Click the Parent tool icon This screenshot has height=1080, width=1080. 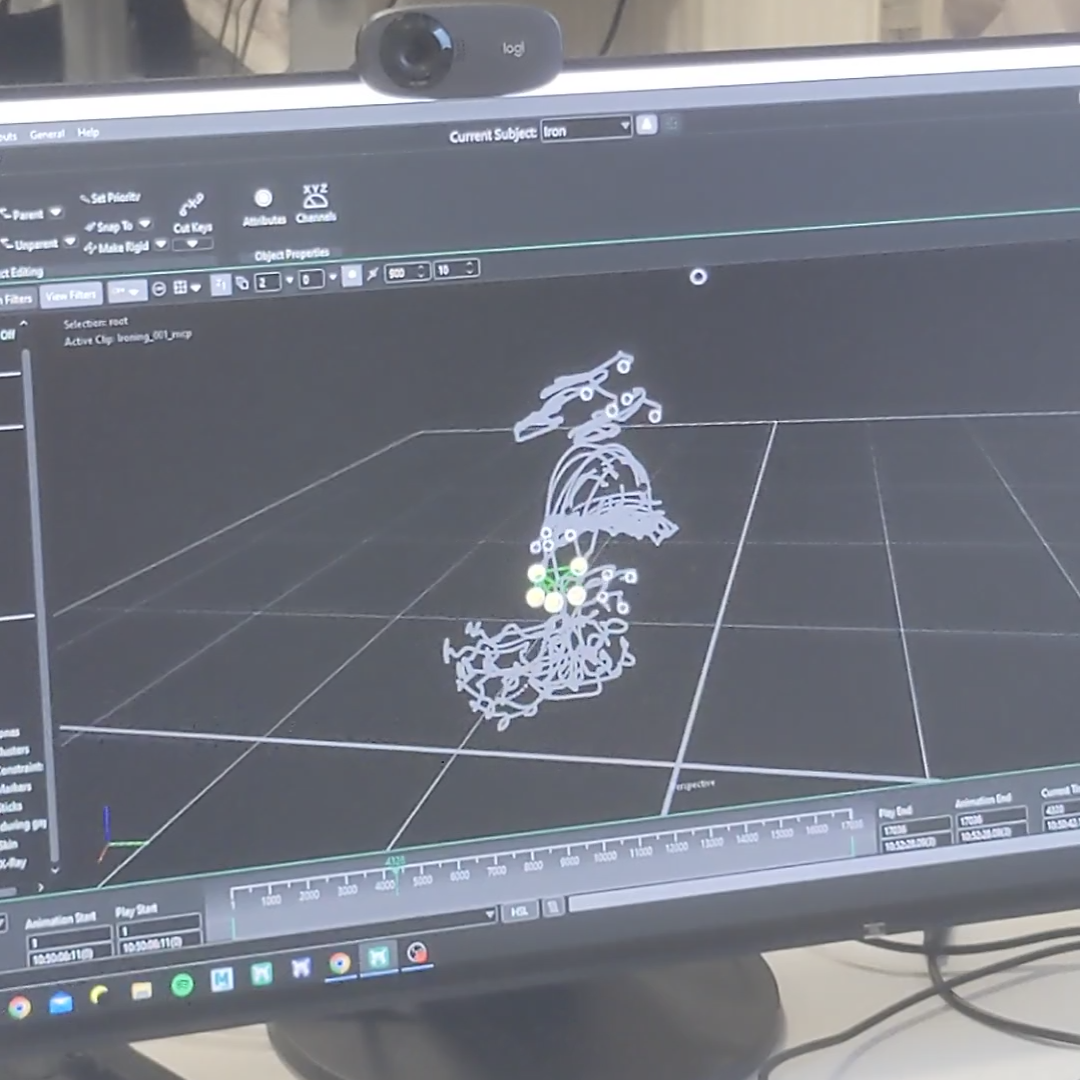click(x=25, y=213)
